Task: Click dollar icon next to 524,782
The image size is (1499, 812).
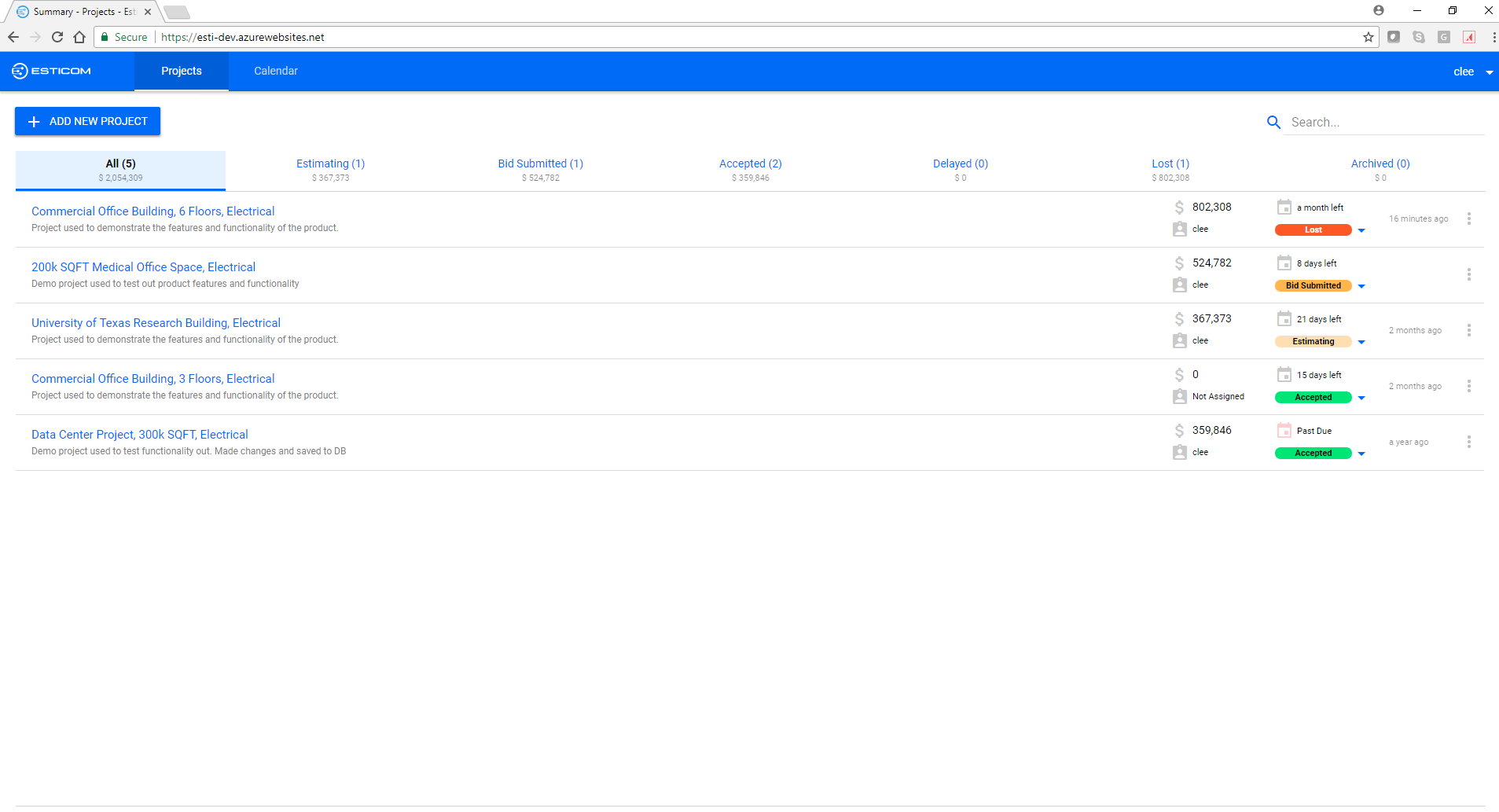Action: click(x=1179, y=263)
